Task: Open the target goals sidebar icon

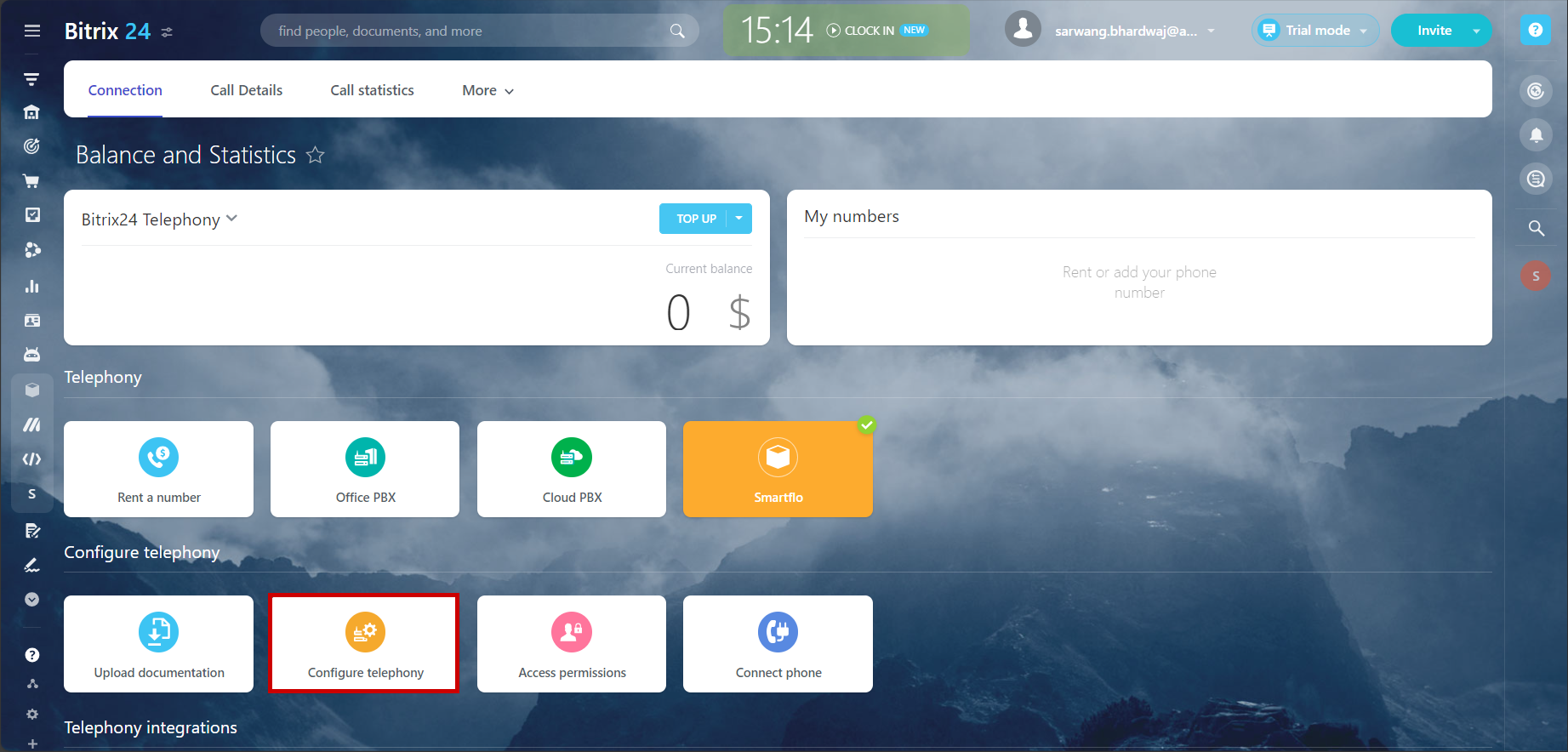Action: point(31,146)
